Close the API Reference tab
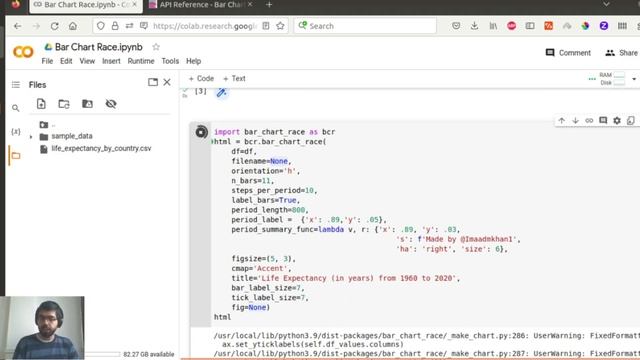Viewport: 640px width, 360px height. [x=250, y=4]
